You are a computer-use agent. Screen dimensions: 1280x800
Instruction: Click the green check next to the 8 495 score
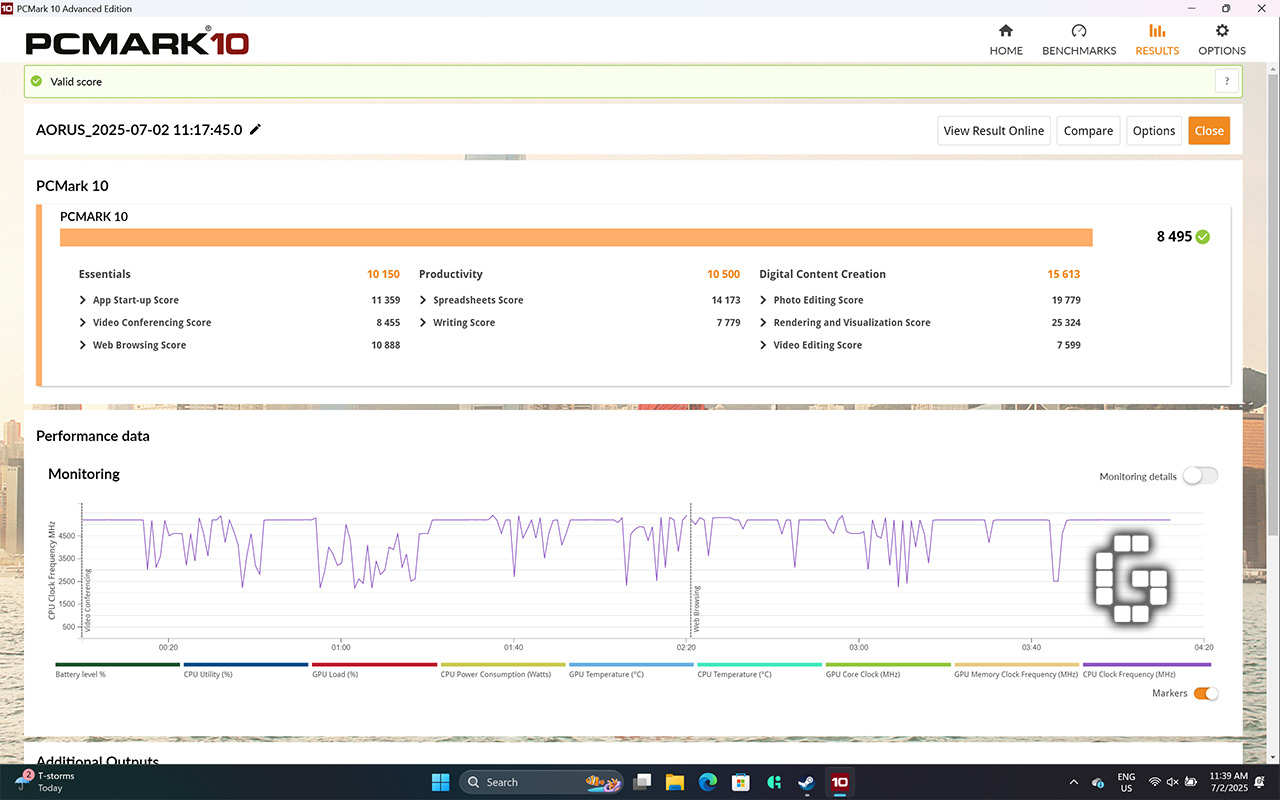pyautogui.click(x=1203, y=237)
